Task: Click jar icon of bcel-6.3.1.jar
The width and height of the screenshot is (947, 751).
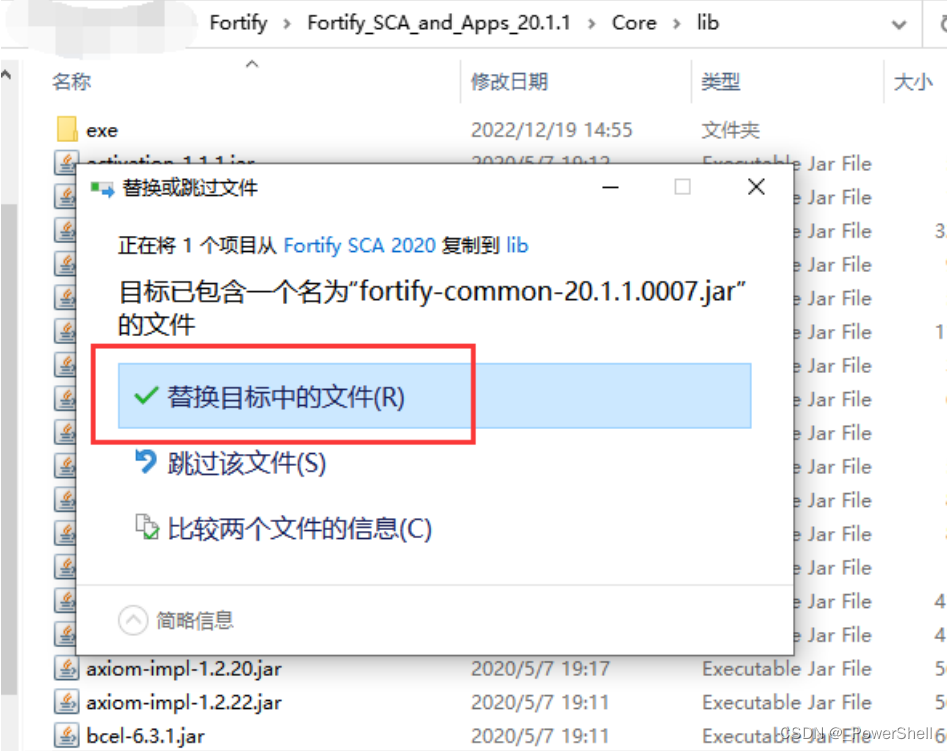Action: click(66, 735)
